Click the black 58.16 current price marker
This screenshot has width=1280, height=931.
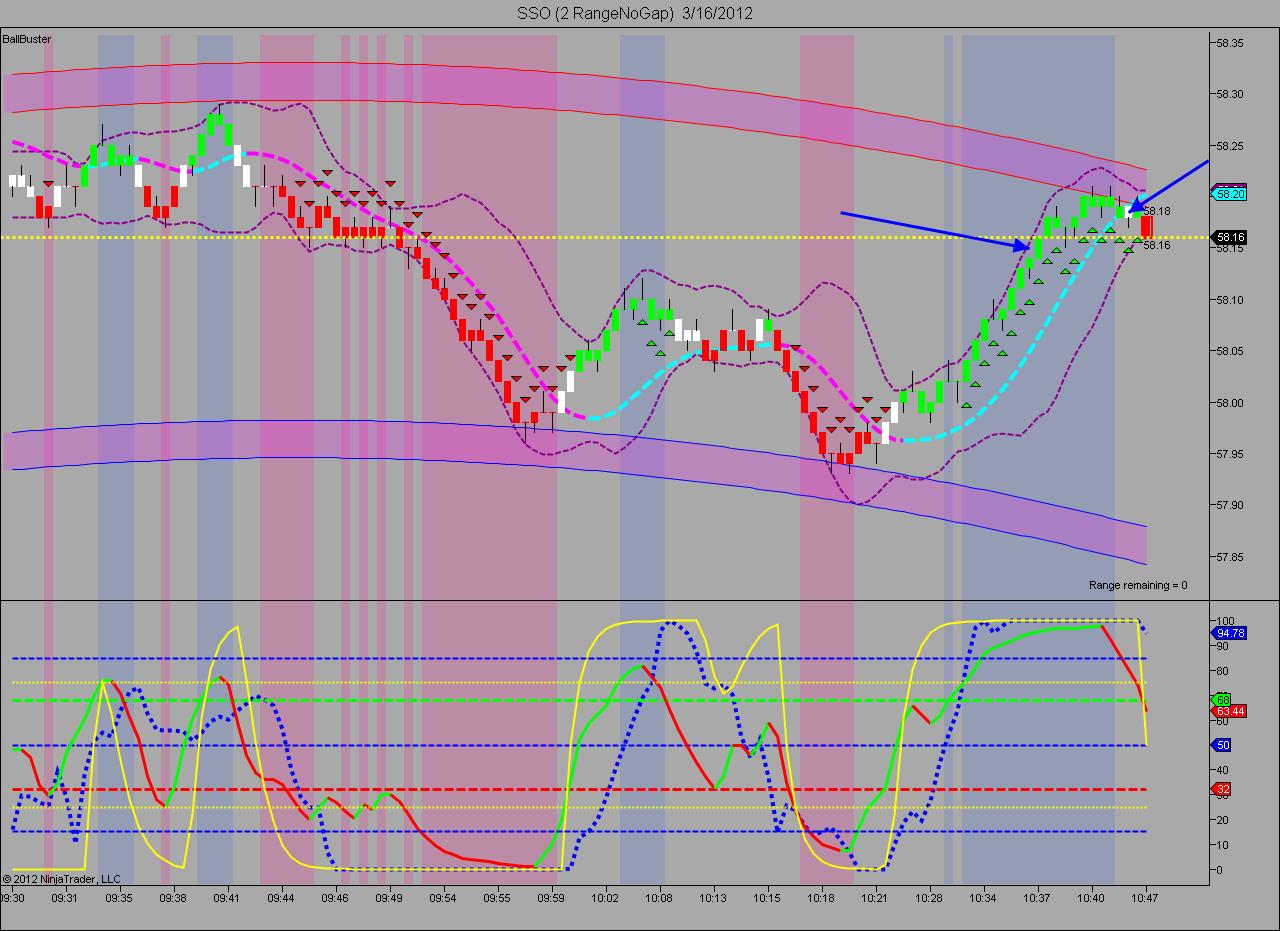(x=1229, y=237)
